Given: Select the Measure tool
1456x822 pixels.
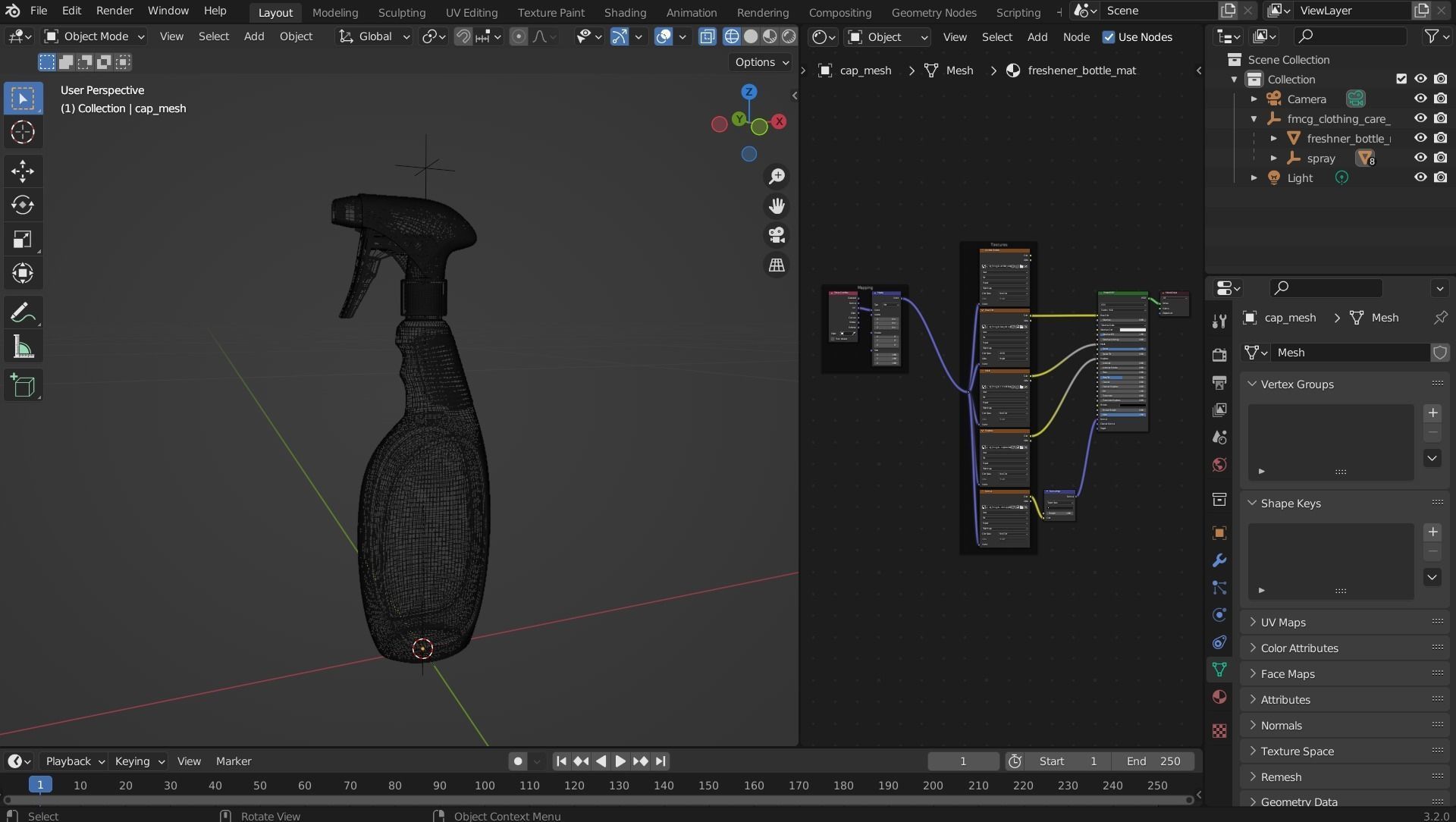Looking at the screenshot, I should [x=23, y=348].
